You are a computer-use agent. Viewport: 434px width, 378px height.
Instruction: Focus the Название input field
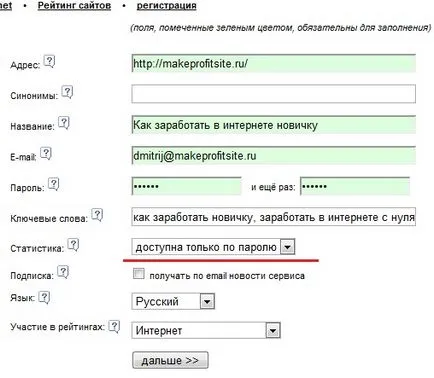274,125
